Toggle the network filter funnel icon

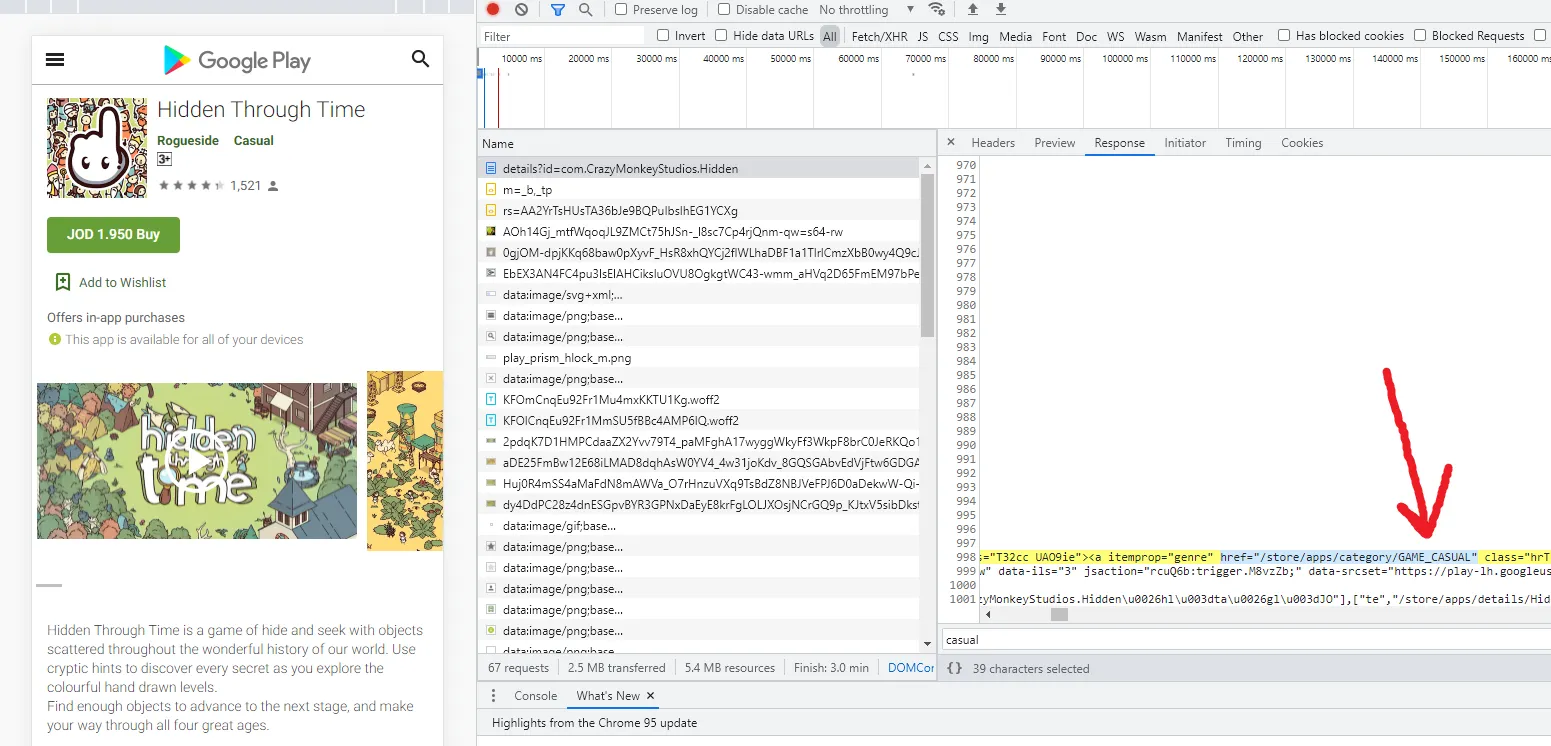tap(558, 10)
